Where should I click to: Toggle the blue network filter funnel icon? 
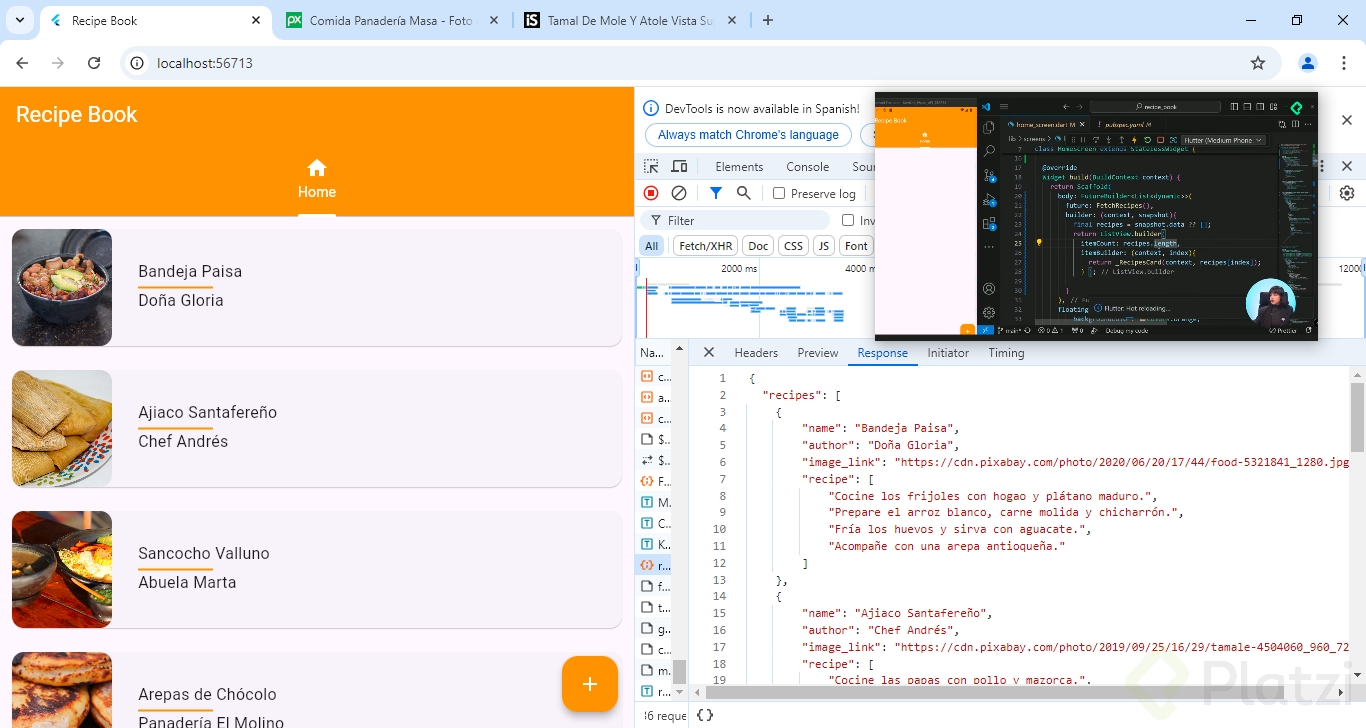(716, 193)
